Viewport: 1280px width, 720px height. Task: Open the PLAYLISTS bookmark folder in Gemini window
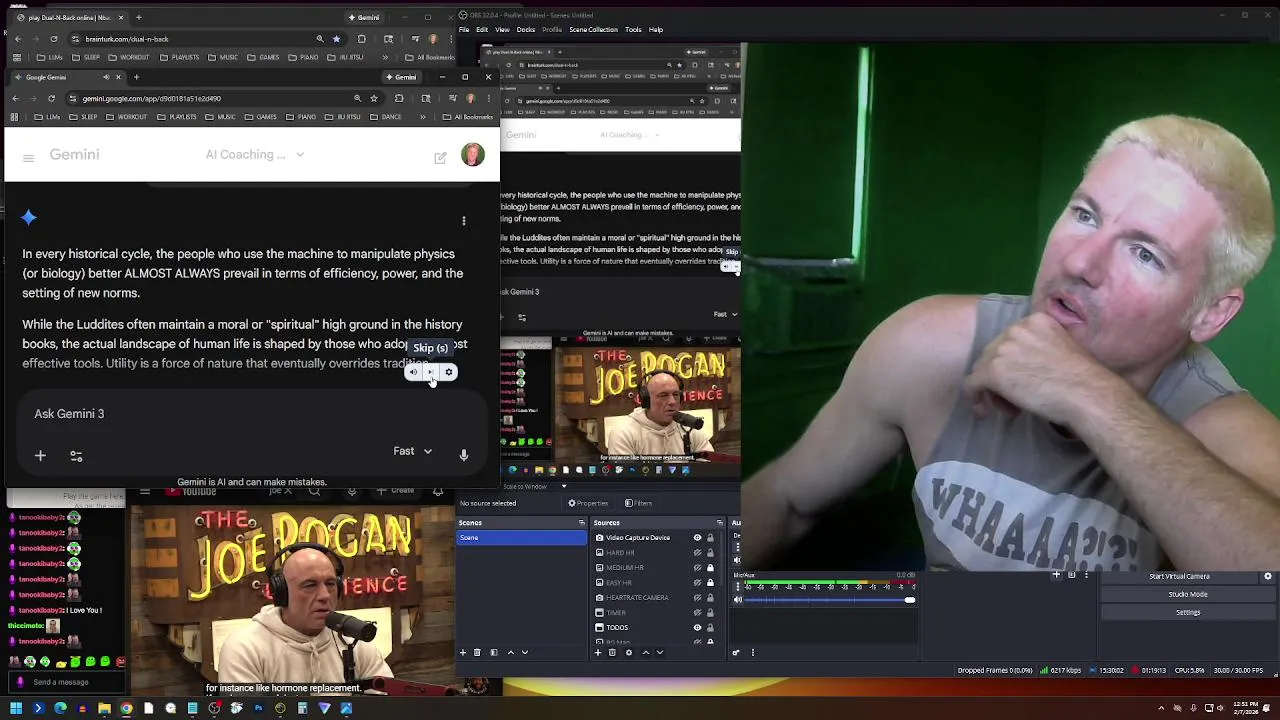[177, 117]
